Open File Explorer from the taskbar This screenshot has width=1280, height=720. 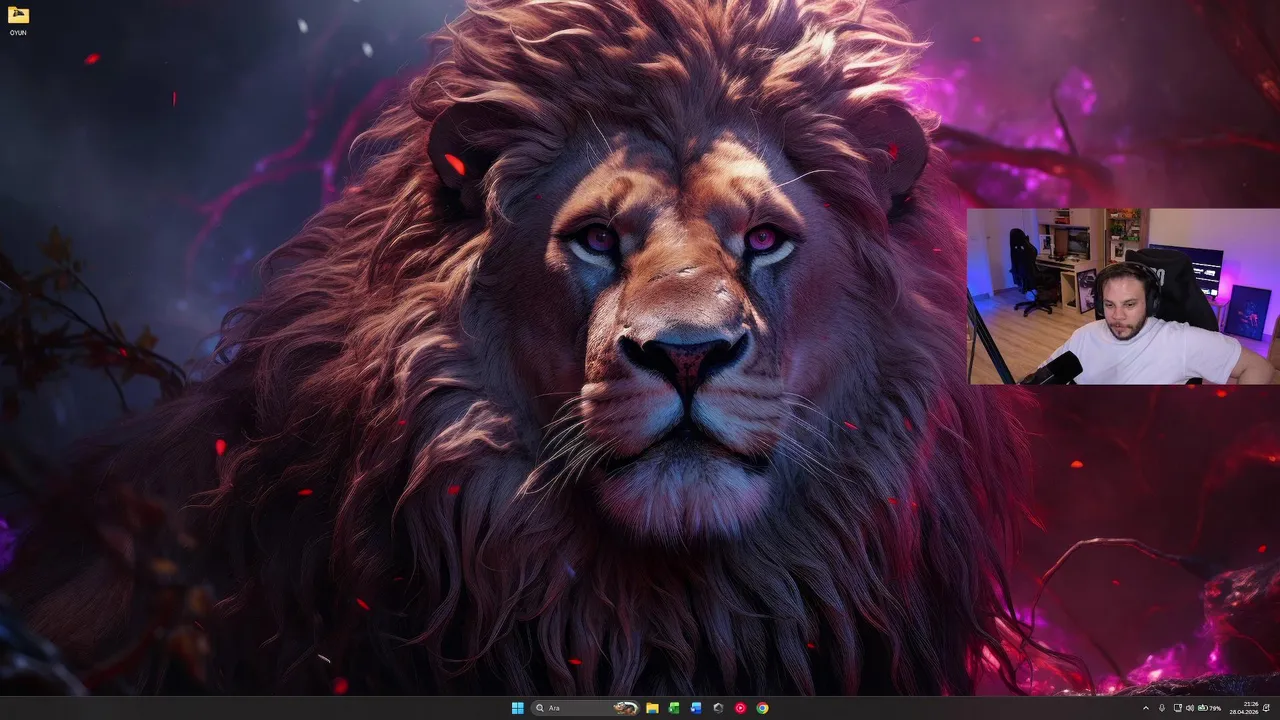click(652, 708)
